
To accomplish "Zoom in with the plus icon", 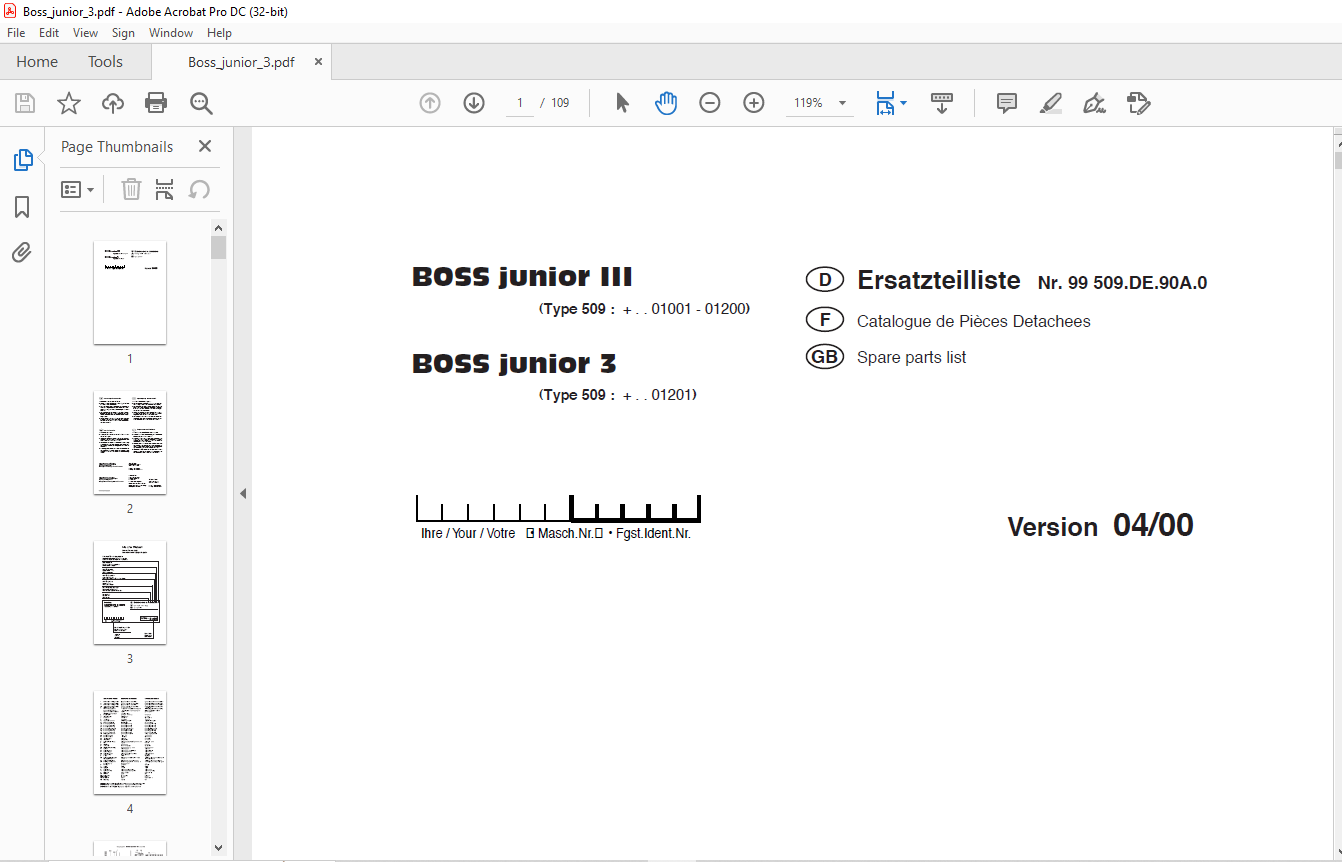I will pyautogui.click(x=754, y=103).
